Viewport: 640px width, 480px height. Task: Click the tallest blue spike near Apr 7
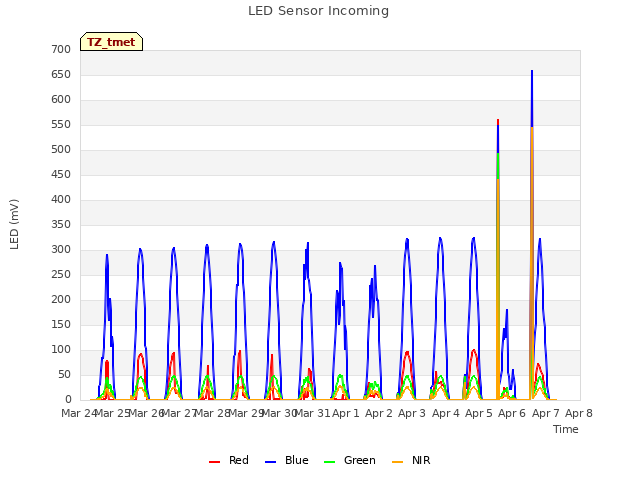tap(532, 98)
